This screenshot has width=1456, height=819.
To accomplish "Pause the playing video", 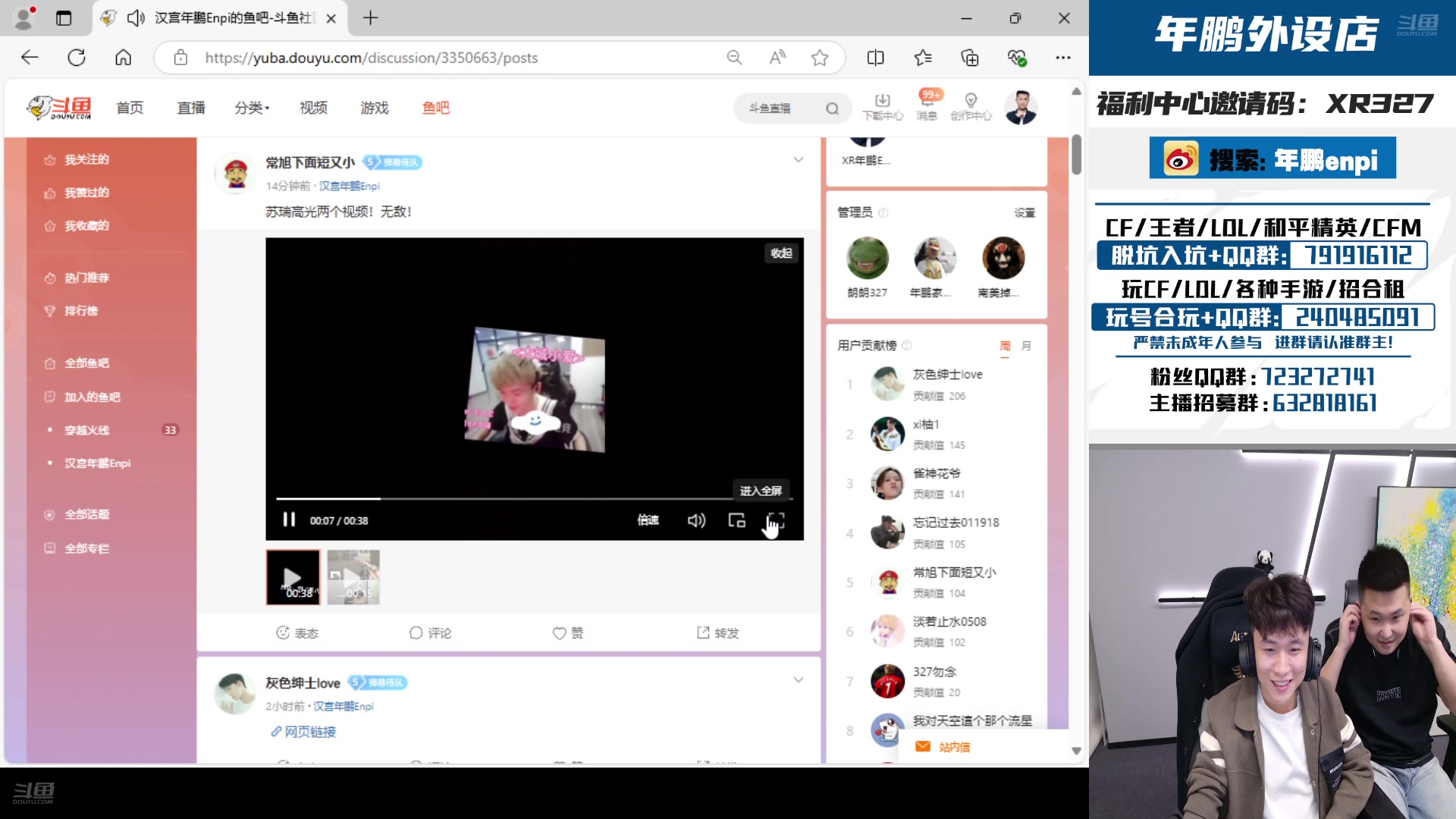I will click(x=289, y=520).
